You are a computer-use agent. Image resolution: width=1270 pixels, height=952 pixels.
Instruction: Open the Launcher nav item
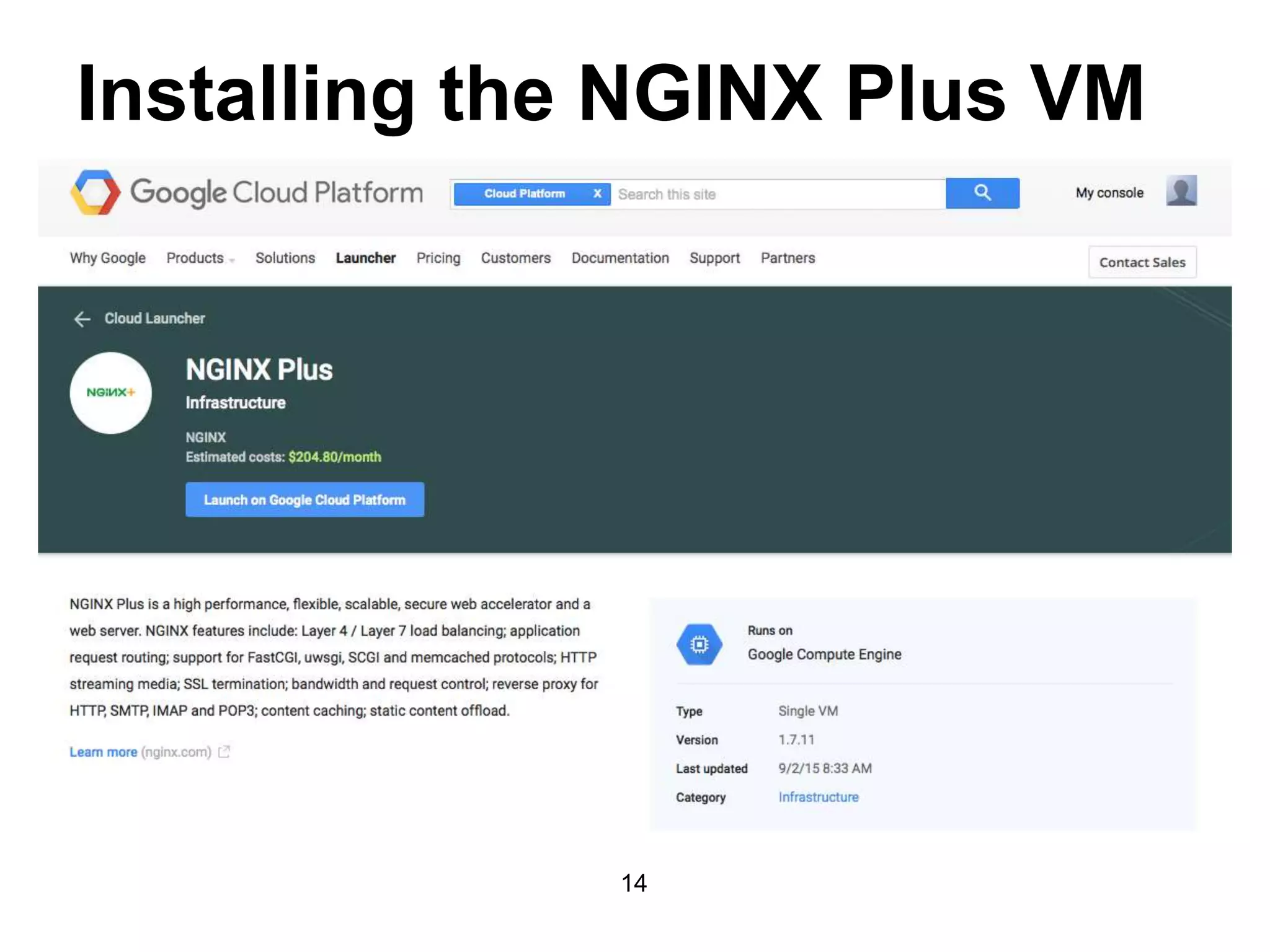[x=365, y=258]
